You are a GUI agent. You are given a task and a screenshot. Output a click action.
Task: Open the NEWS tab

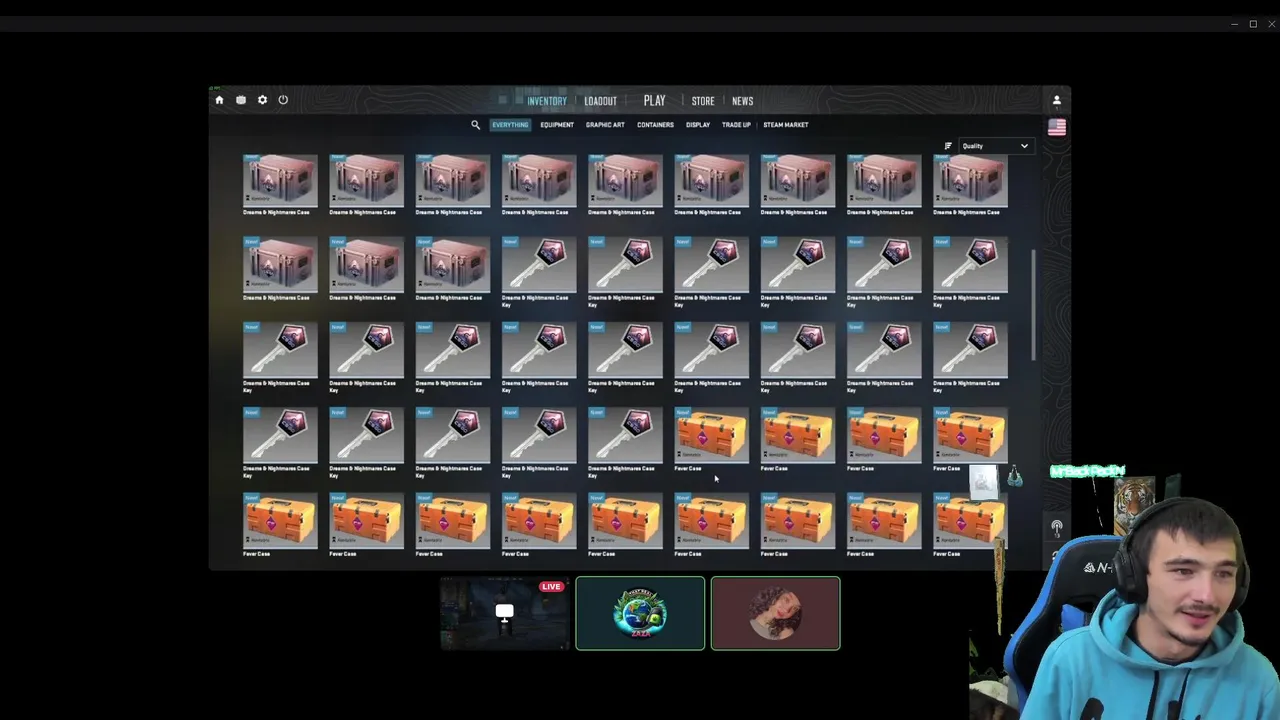coord(742,101)
